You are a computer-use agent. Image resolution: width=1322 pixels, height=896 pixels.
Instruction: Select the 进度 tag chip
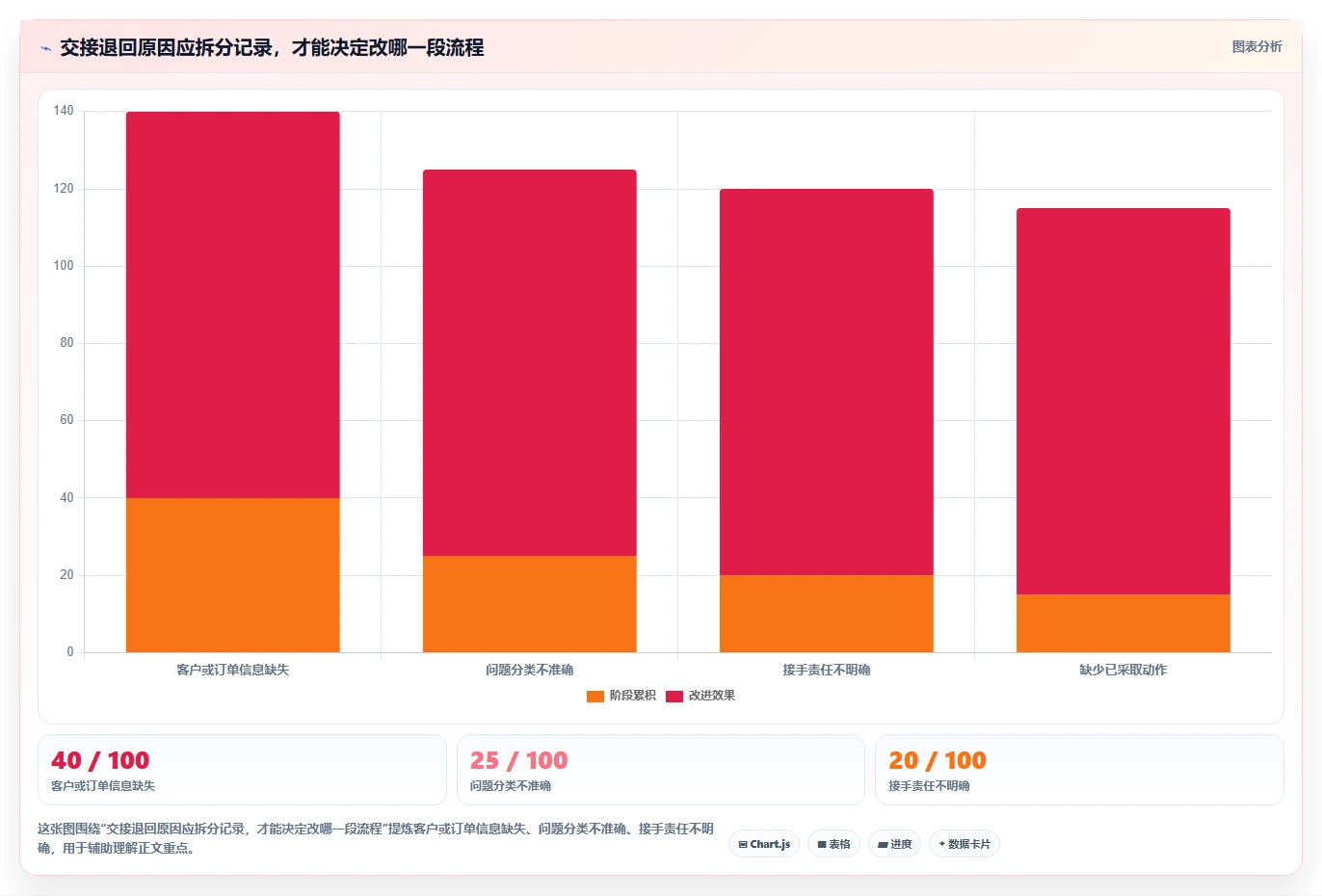tap(895, 844)
